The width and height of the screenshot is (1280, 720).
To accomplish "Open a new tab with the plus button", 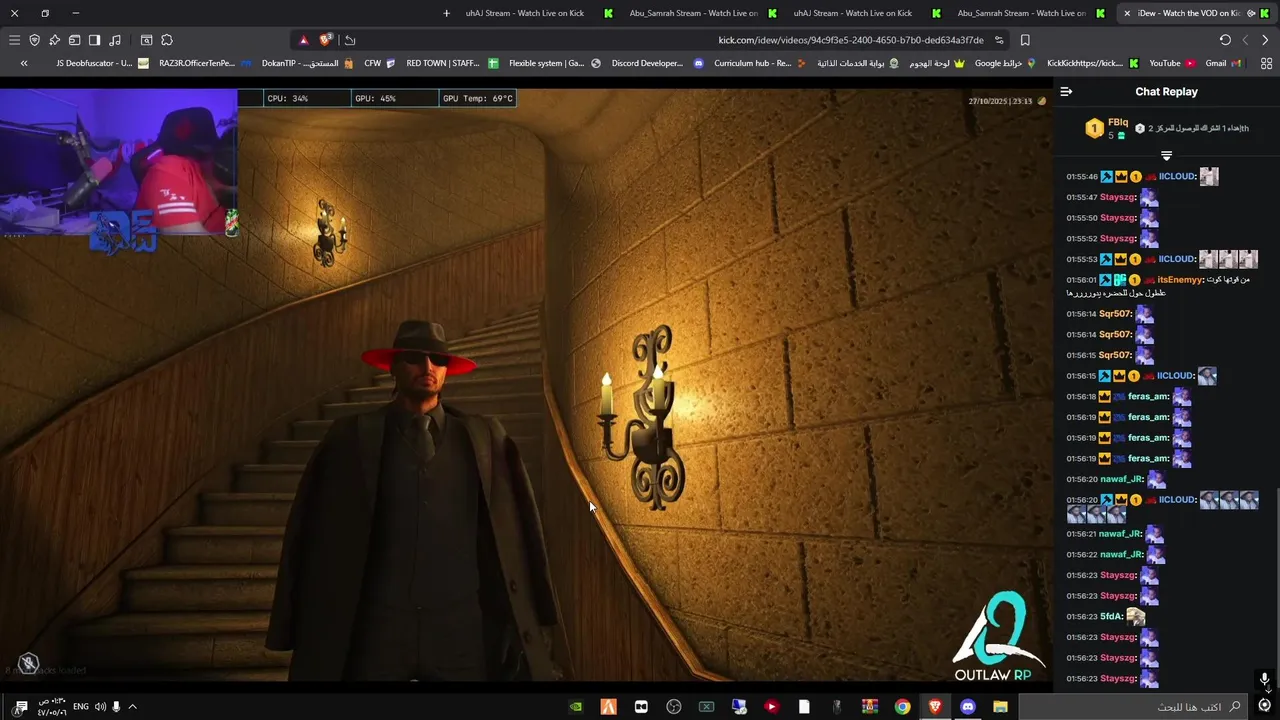I will (446, 13).
